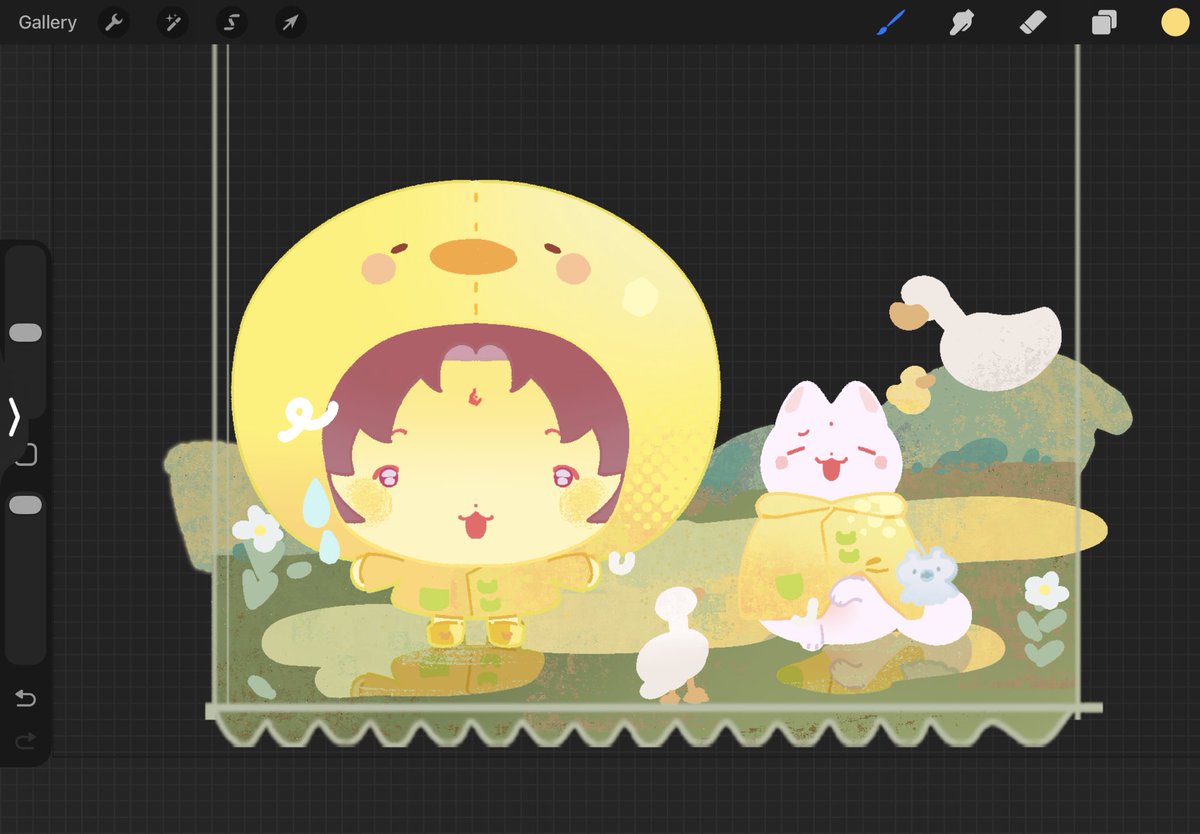Open the Gallery view
Screen dimensions: 1200x834
pyautogui.click(x=47, y=22)
